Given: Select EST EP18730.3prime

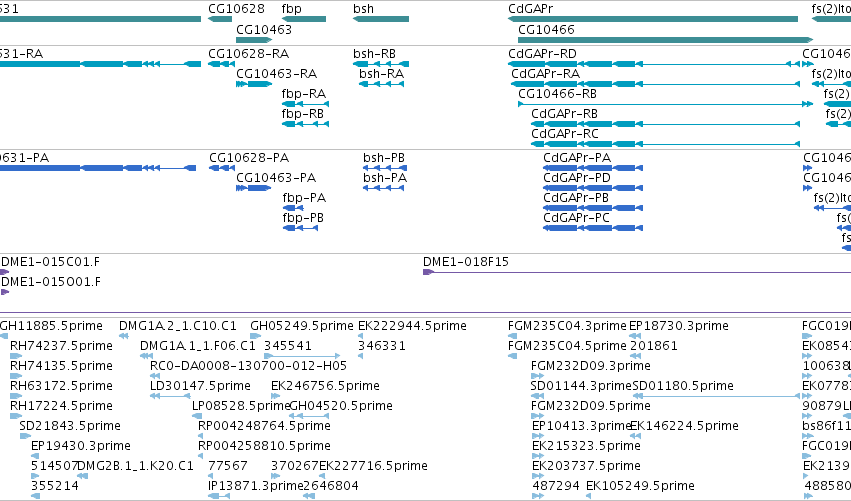Looking at the screenshot, I should (x=678, y=326).
